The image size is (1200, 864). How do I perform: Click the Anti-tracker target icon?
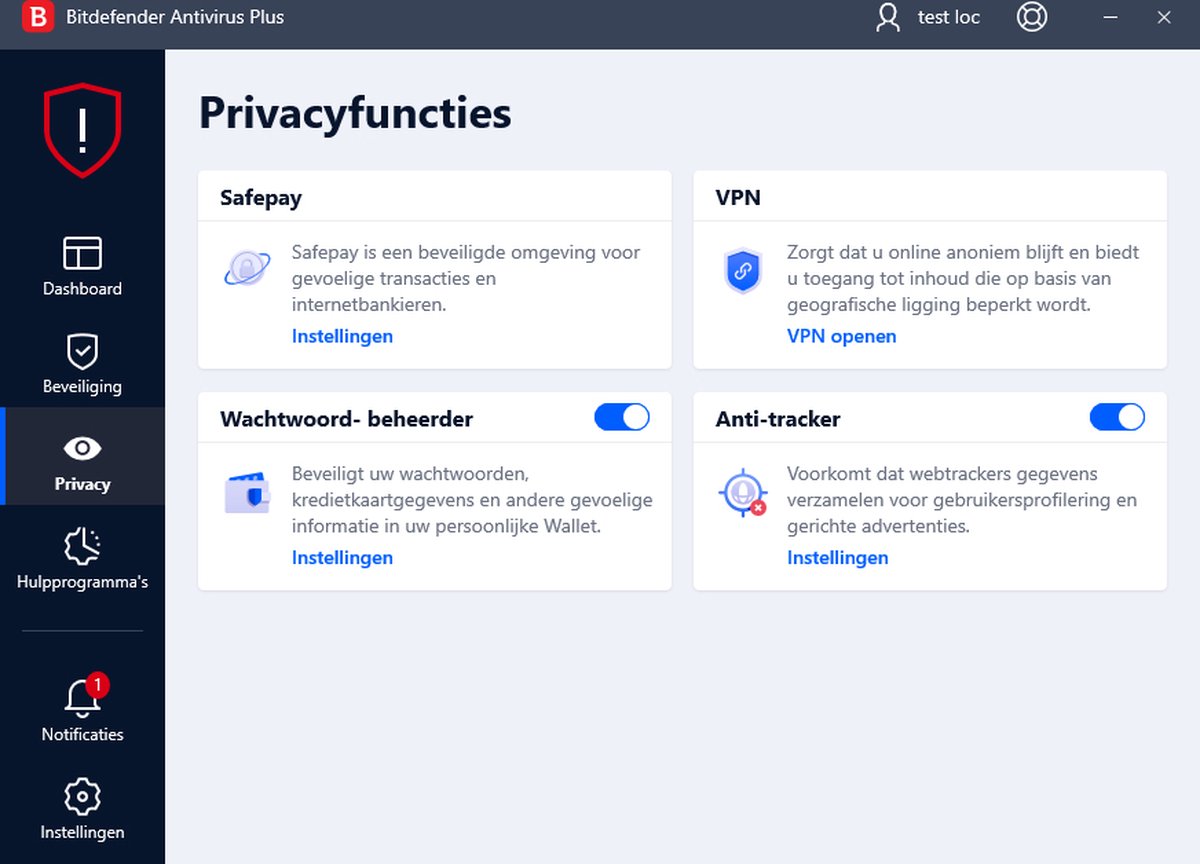(742, 491)
